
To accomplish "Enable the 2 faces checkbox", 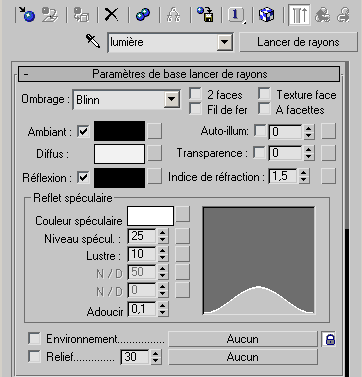I will (x=195, y=94).
